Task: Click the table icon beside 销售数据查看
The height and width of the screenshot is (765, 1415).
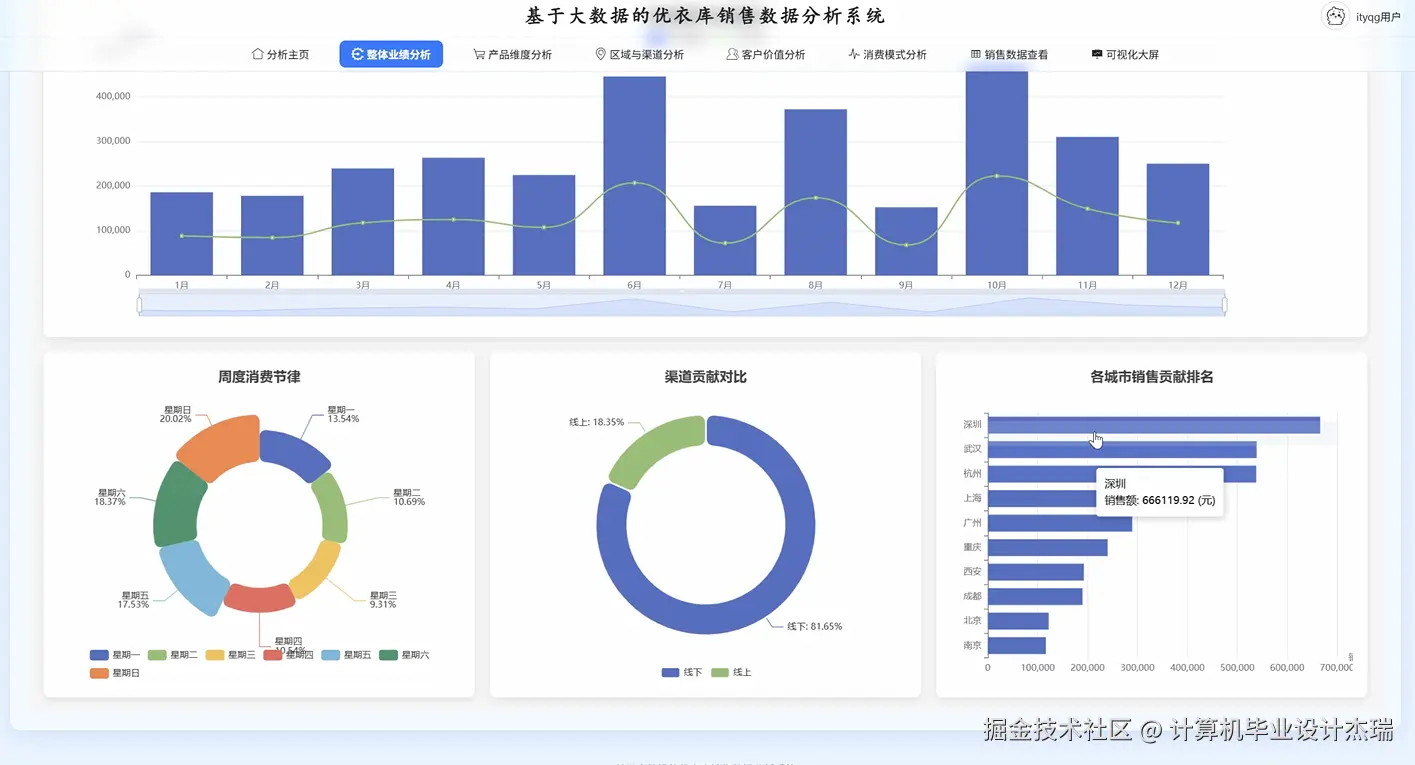Action: (x=975, y=54)
